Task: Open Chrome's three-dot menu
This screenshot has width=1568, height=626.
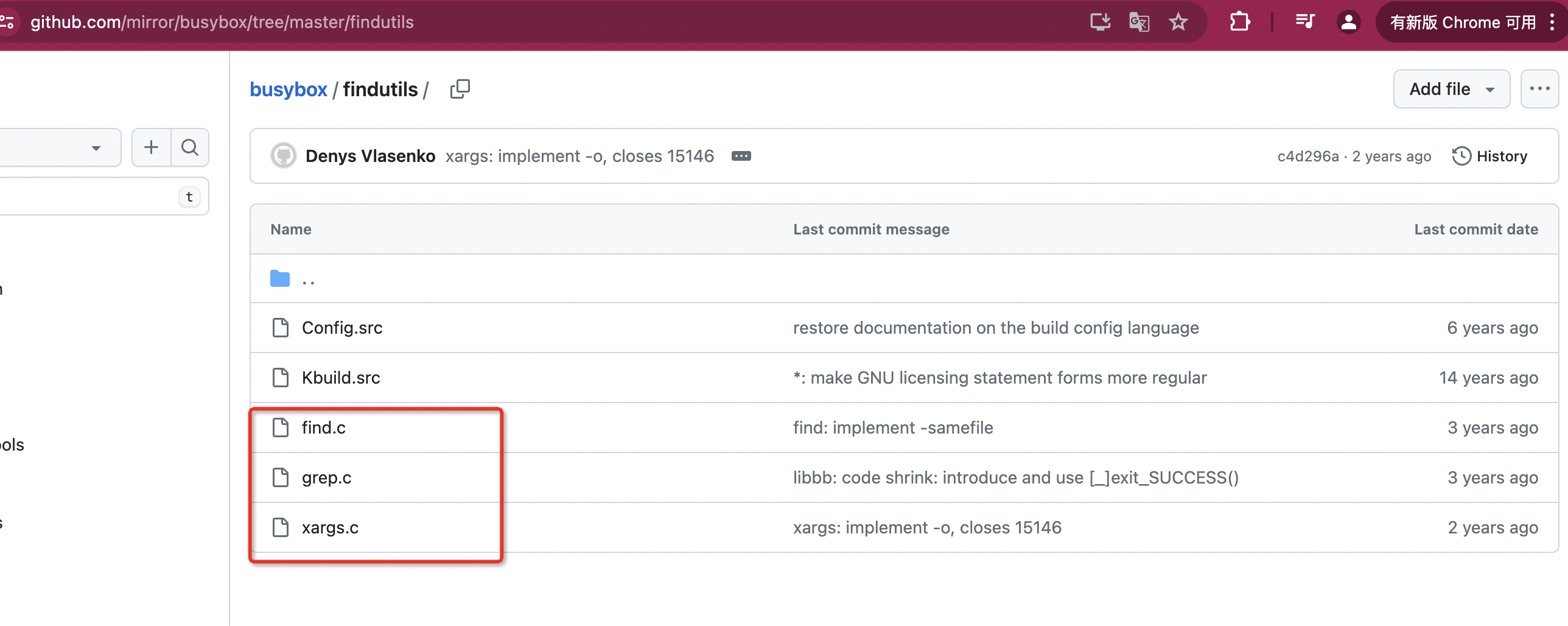Action: (x=1552, y=23)
